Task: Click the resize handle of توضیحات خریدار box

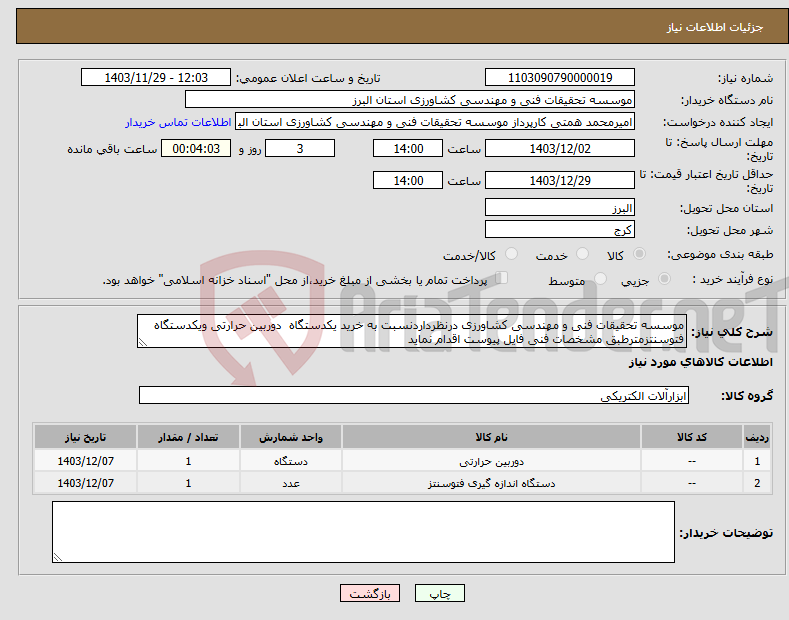Action: [57, 558]
